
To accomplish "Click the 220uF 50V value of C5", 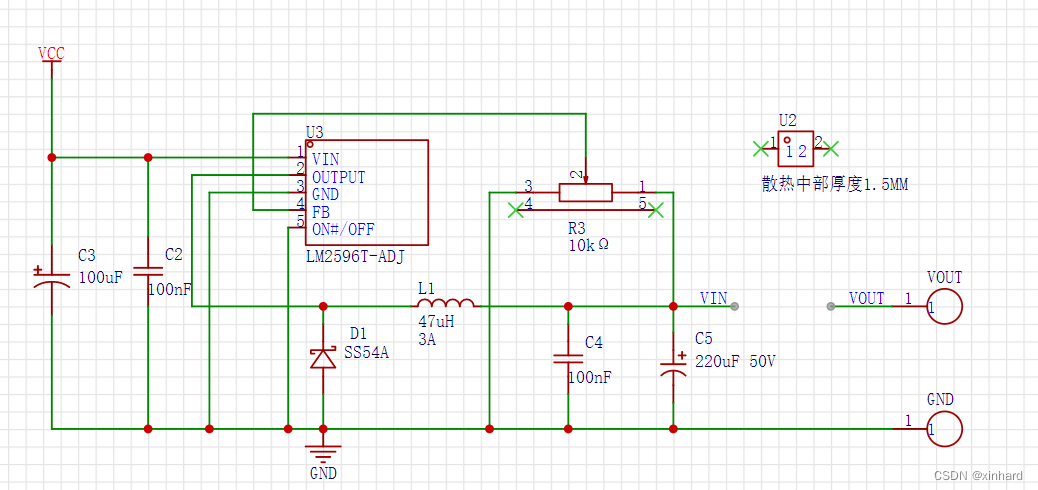I will coord(735,362).
